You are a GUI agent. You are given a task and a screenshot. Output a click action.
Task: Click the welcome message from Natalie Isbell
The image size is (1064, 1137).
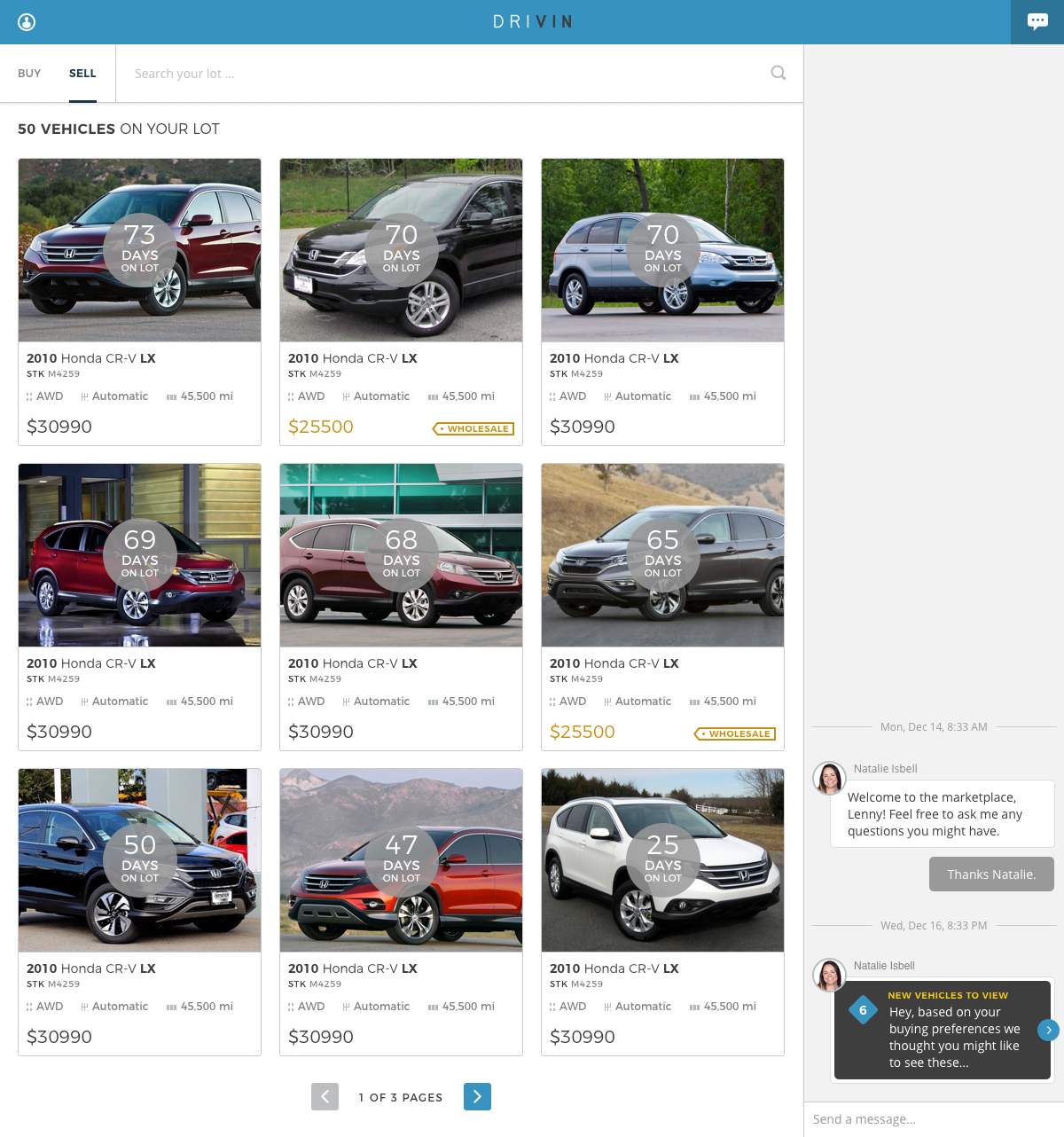click(x=943, y=814)
